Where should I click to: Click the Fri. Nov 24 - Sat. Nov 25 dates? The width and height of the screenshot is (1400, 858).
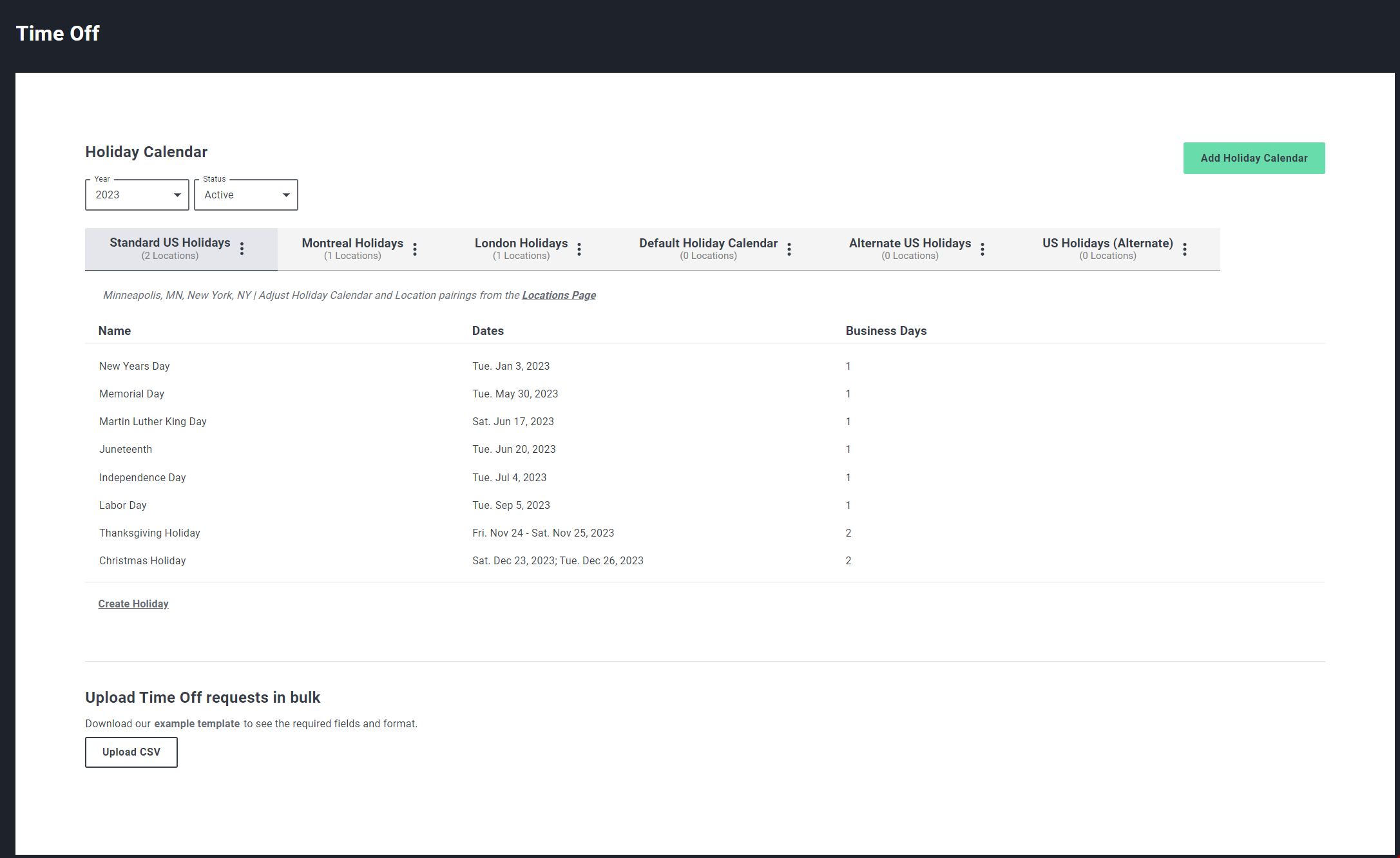point(543,533)
